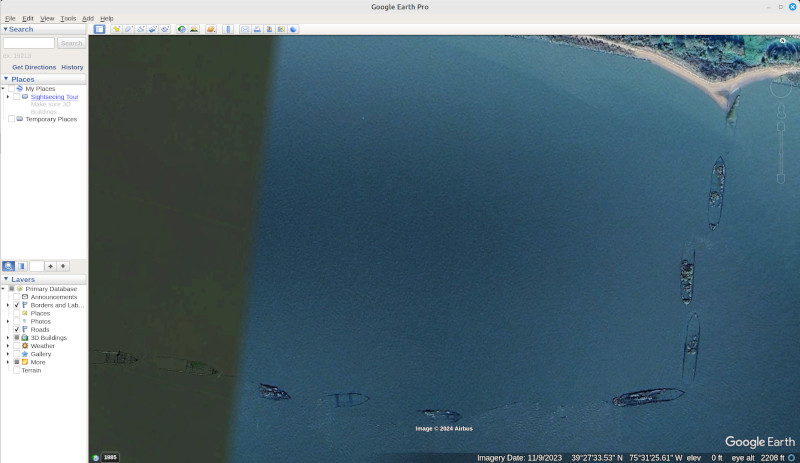Click the Get Directions link
The height and width of the screenshot is (463, 800).
pos(34,67)
